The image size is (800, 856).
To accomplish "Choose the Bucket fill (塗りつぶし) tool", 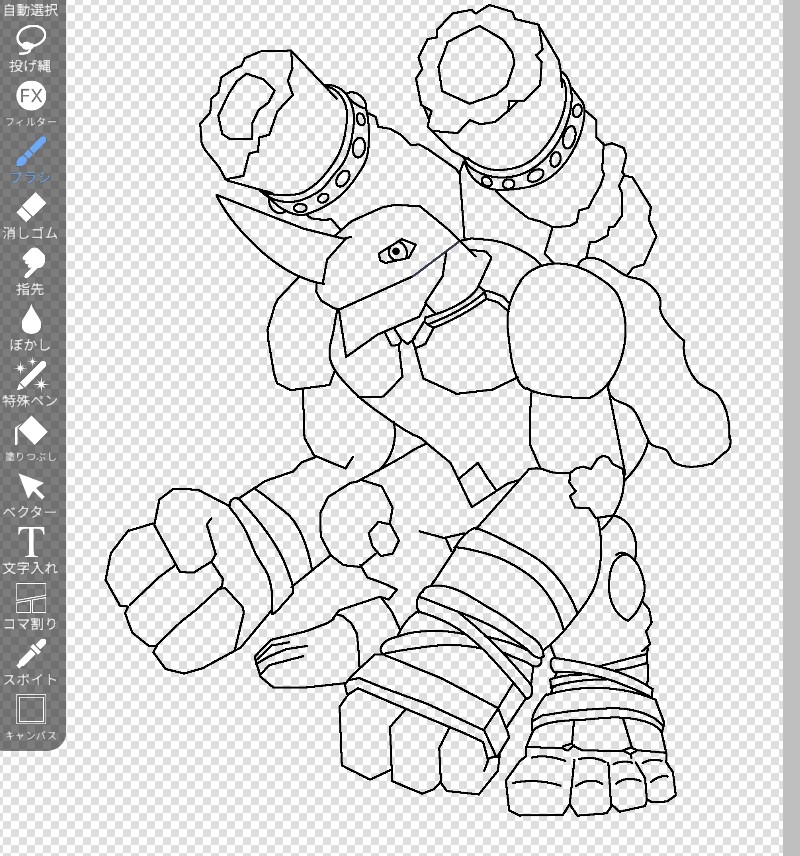I will pos(31,439).
